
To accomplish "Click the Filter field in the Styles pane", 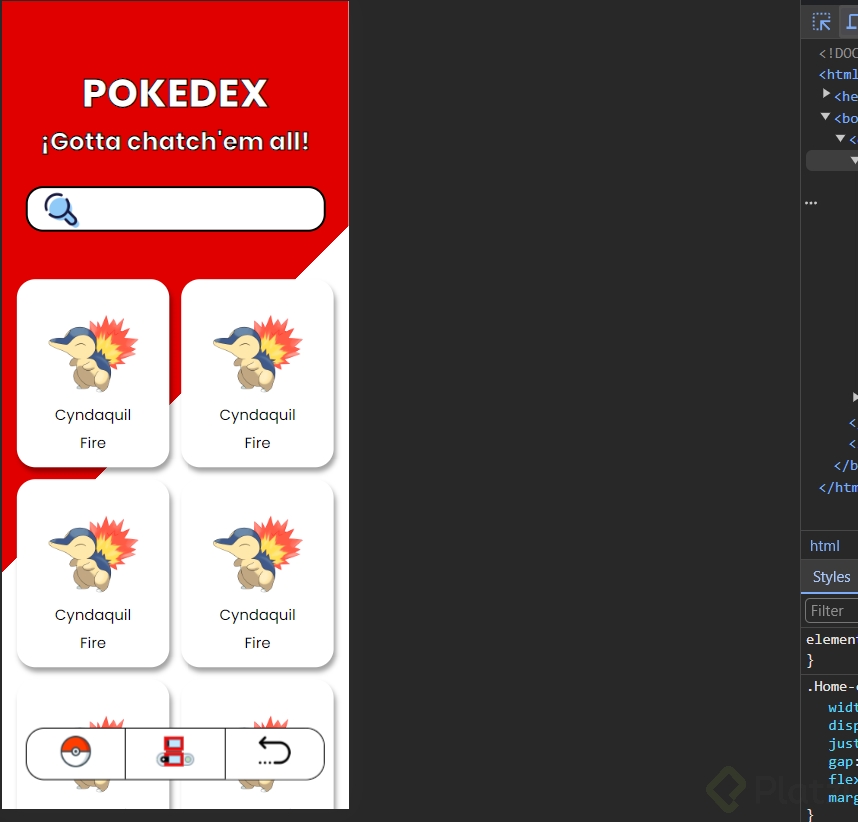I will coord(832,611).
